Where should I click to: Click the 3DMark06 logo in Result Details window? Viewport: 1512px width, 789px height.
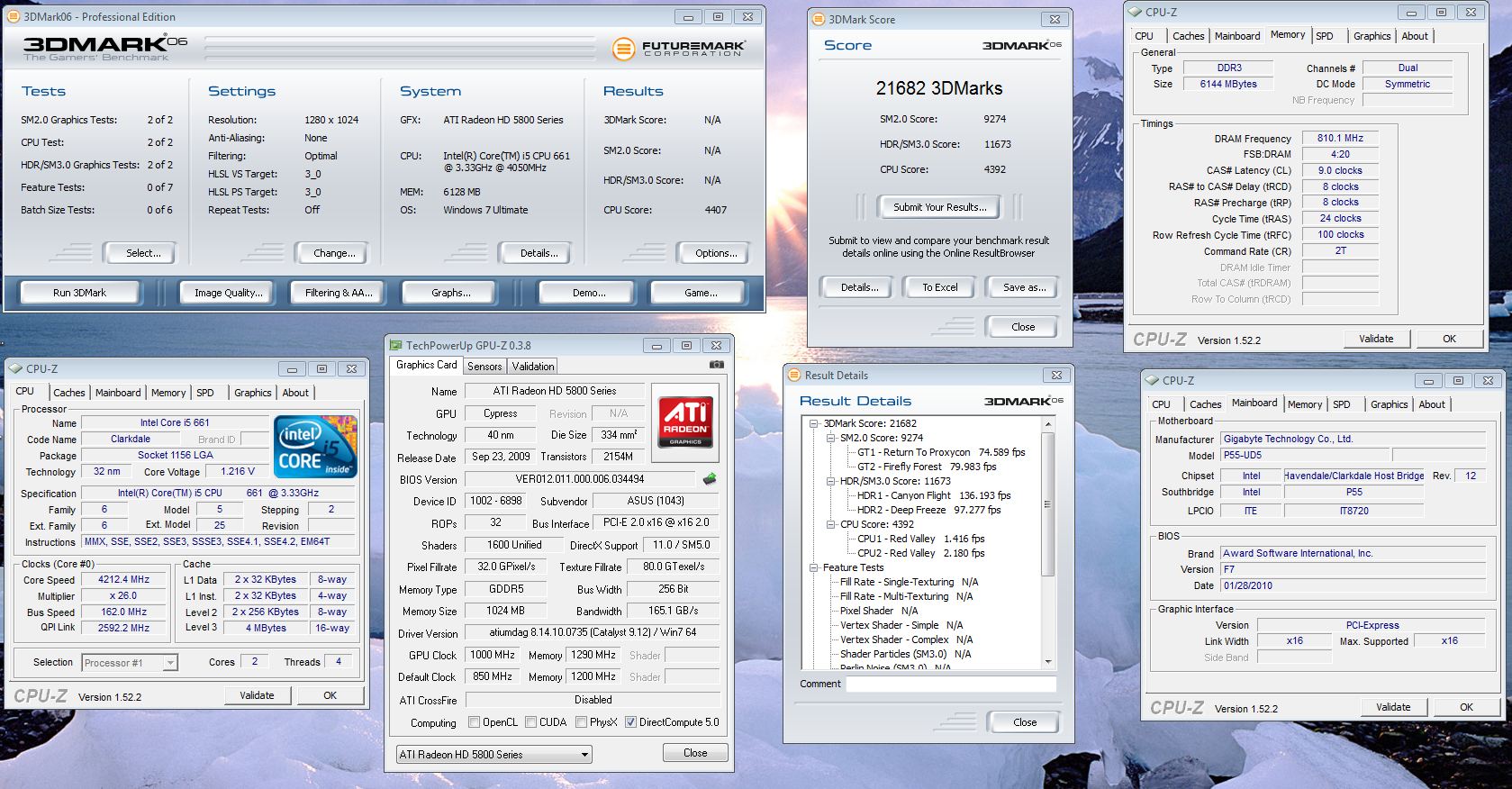click(1023, 401)
